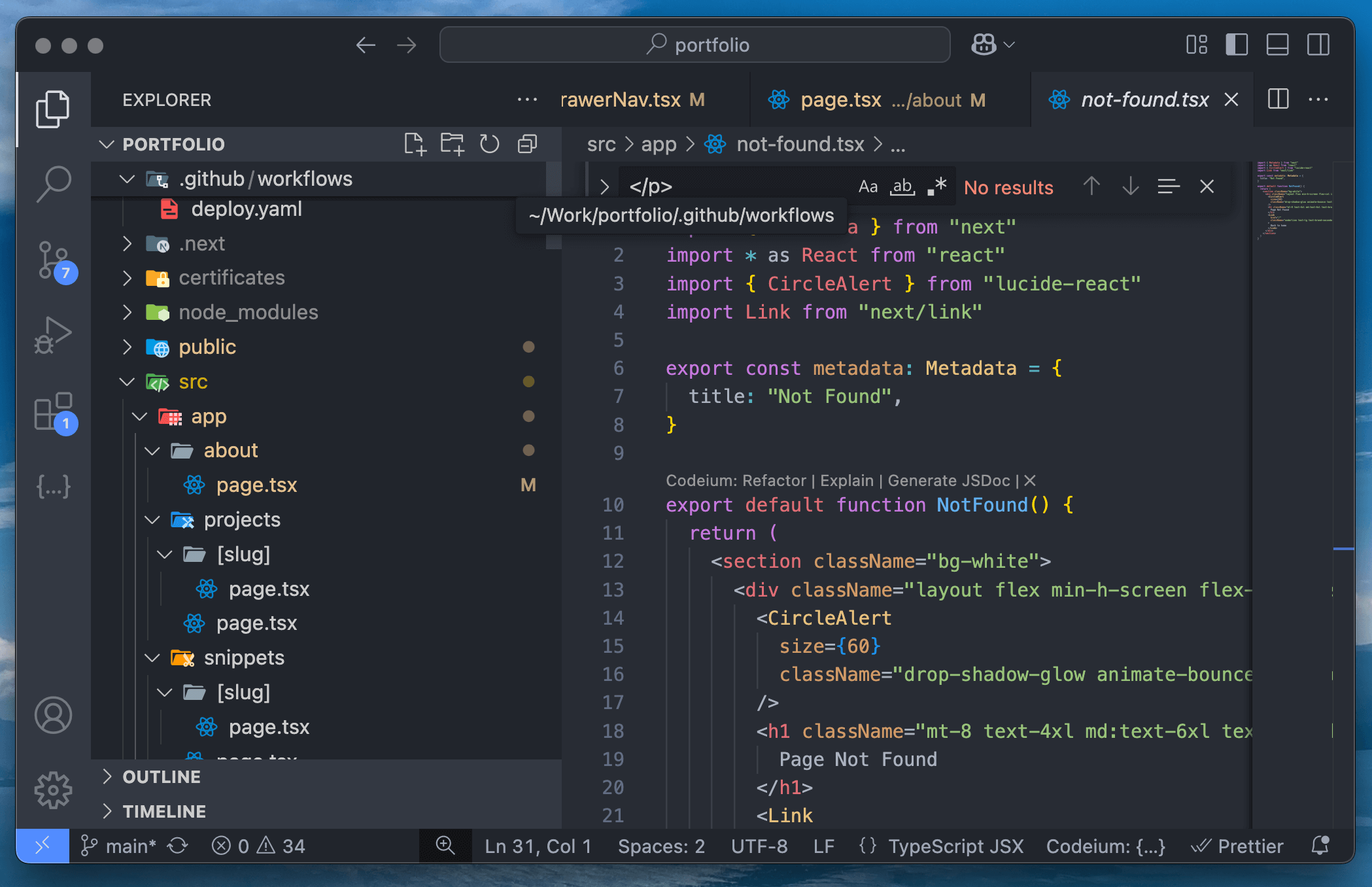This screenshot has height=887, width=1372.
Task: Open the Explorer view in activity bar
Action: click(53, 109)
